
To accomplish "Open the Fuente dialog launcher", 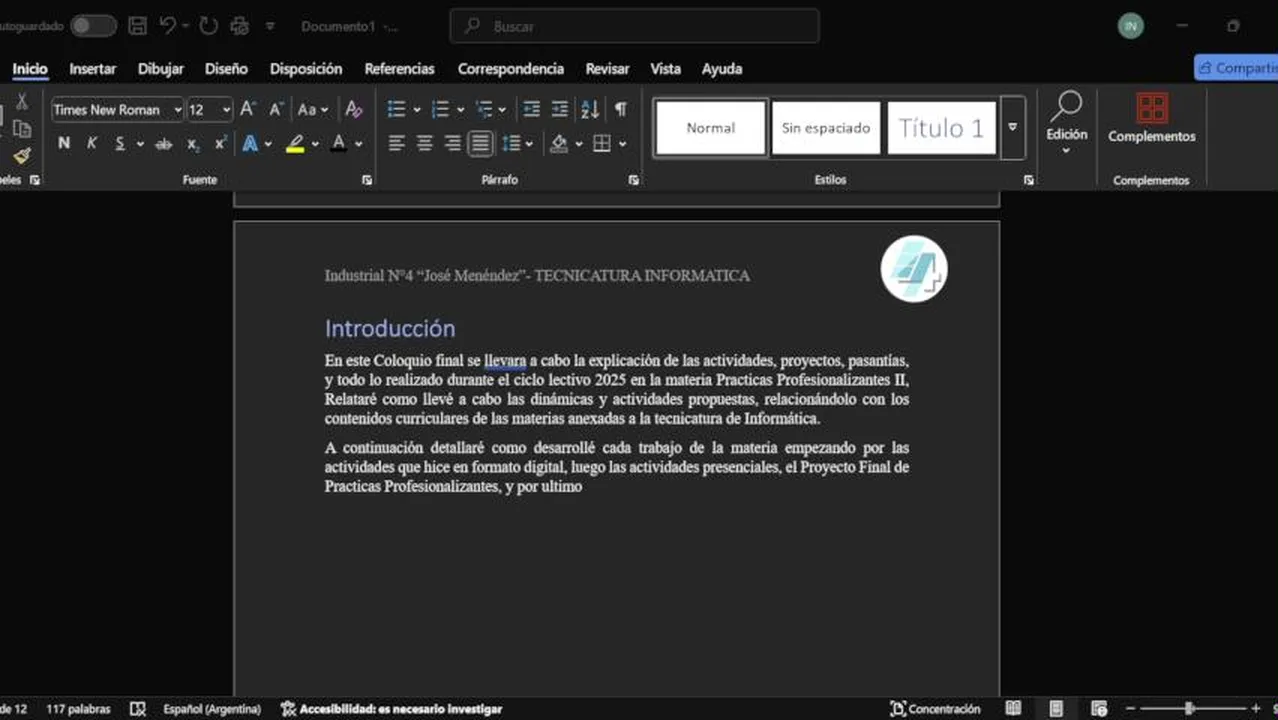I will [367, 180].
